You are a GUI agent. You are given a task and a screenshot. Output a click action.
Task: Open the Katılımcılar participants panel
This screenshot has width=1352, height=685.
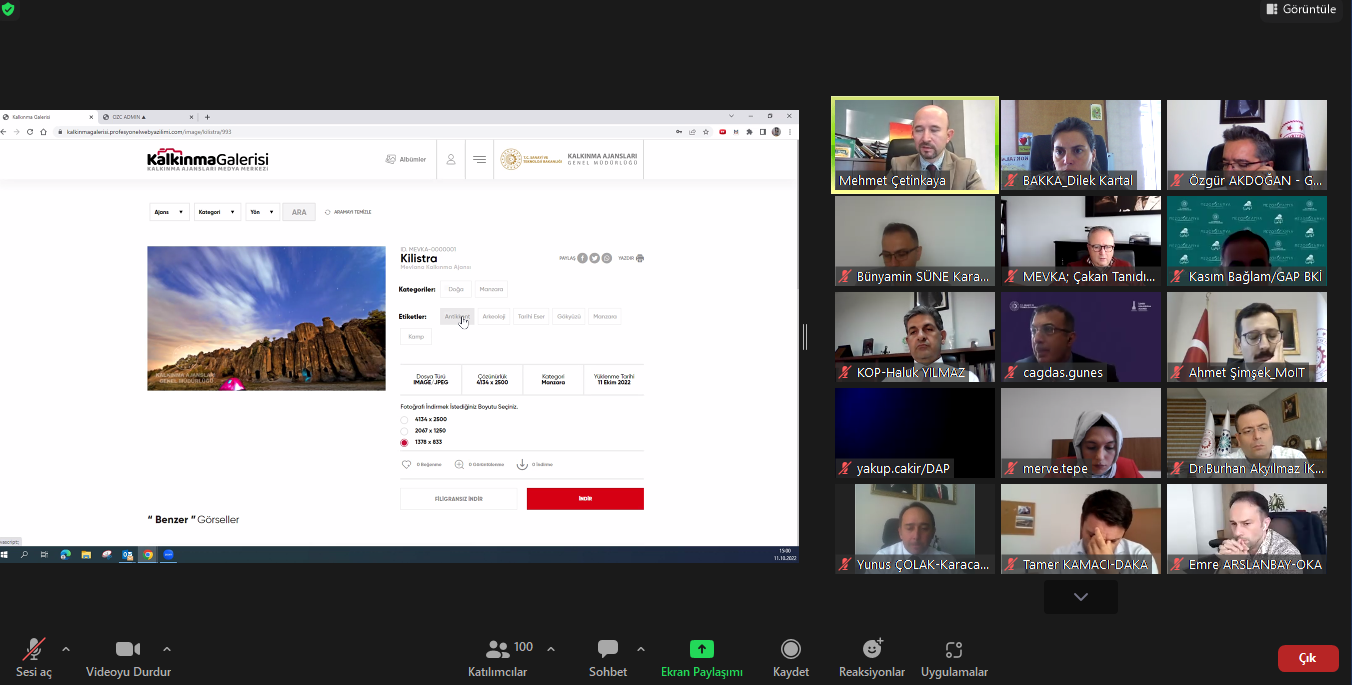click(497, 650)
